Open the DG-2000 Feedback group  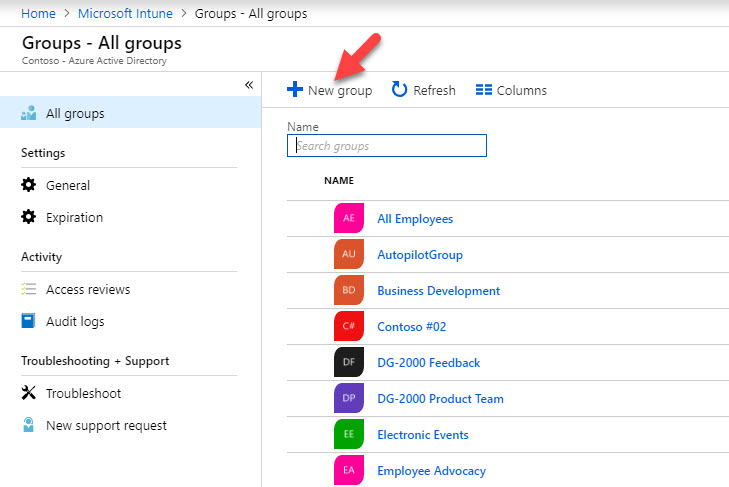tap(428, 363)
